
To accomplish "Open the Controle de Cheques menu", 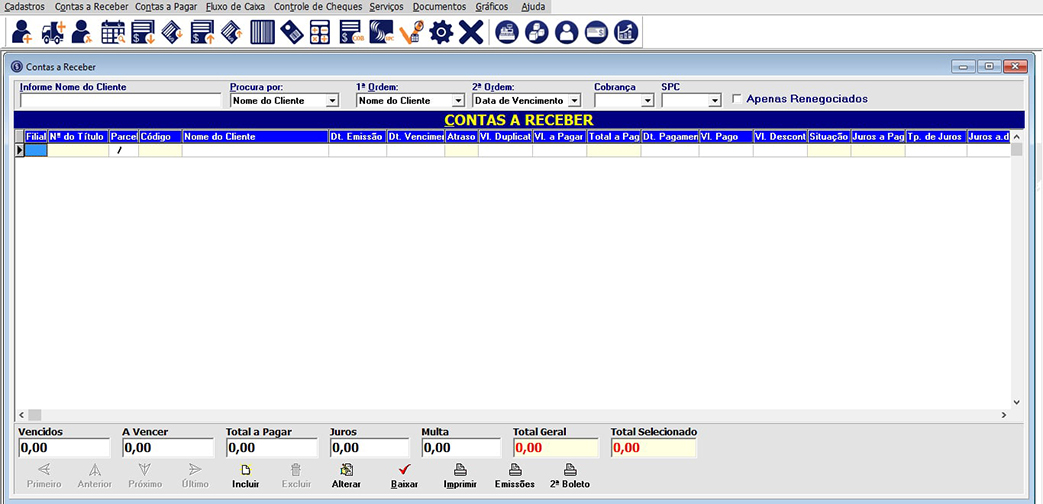I will pyautogui.click(x=316, y=6).
